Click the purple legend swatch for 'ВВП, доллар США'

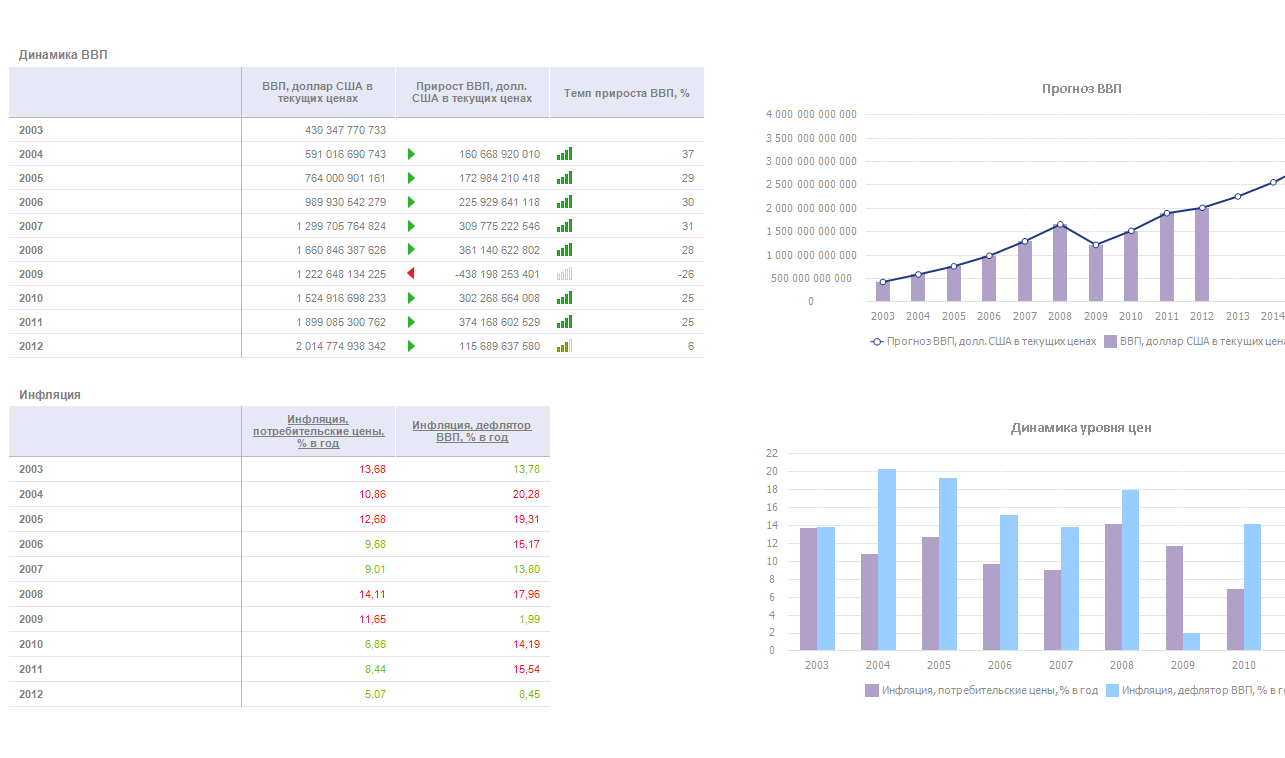(1110, 341)
